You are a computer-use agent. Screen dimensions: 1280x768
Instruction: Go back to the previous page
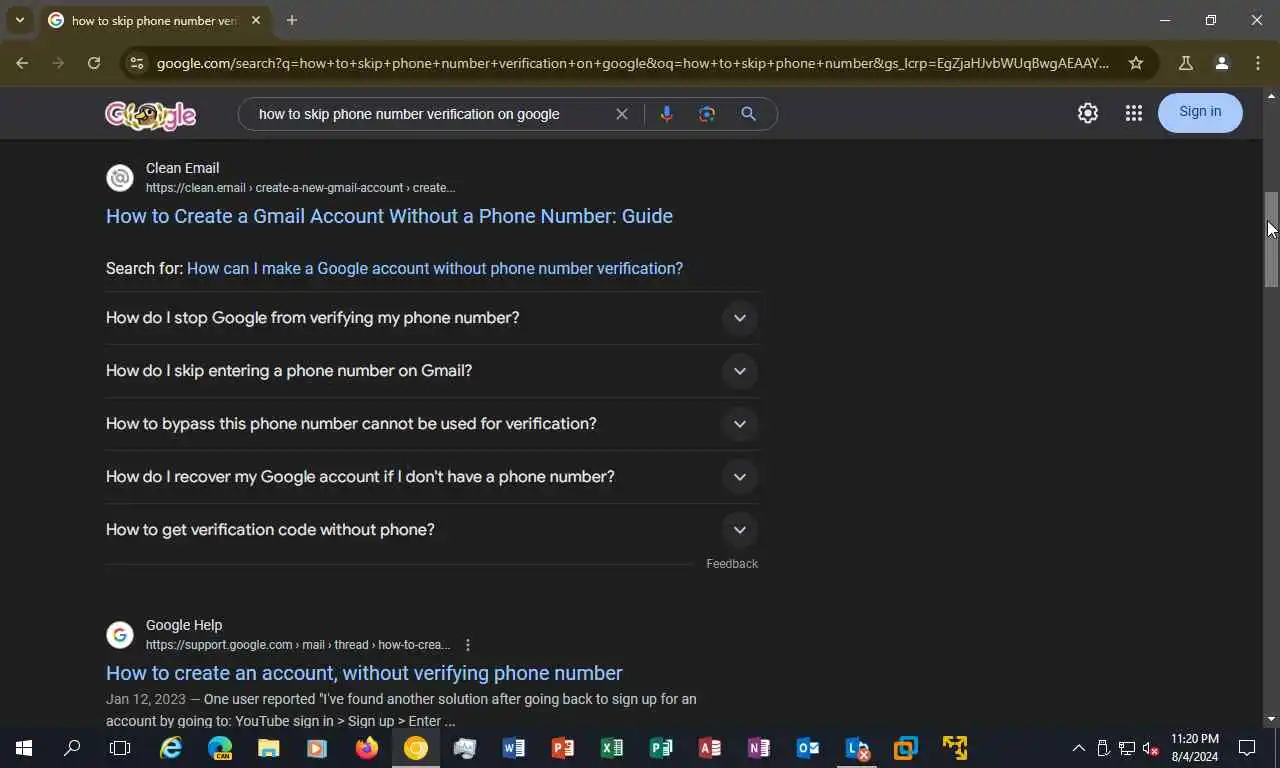pyautogui.click(x=22, y=63)
